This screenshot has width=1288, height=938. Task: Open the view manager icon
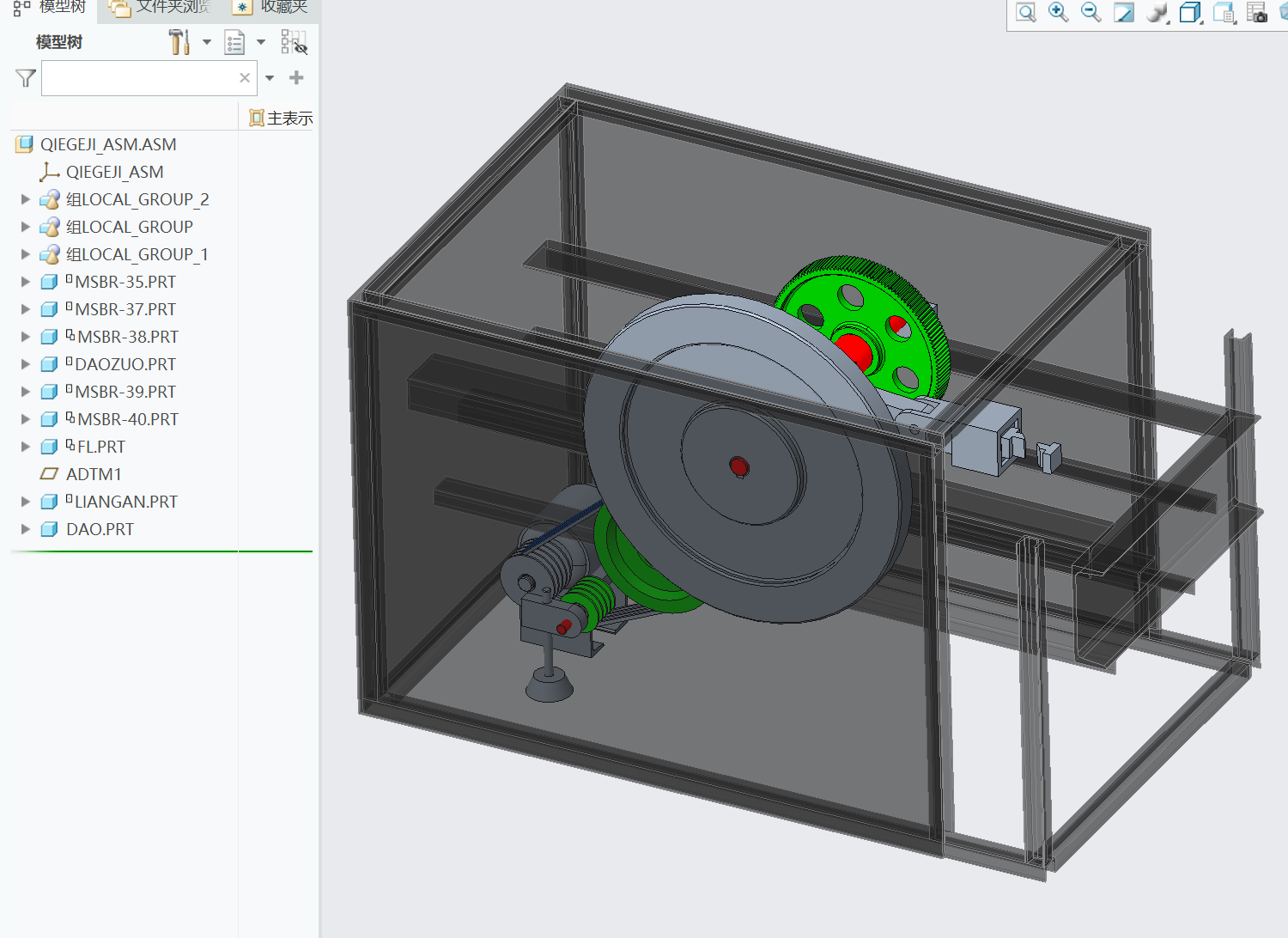coord(1223,12)
